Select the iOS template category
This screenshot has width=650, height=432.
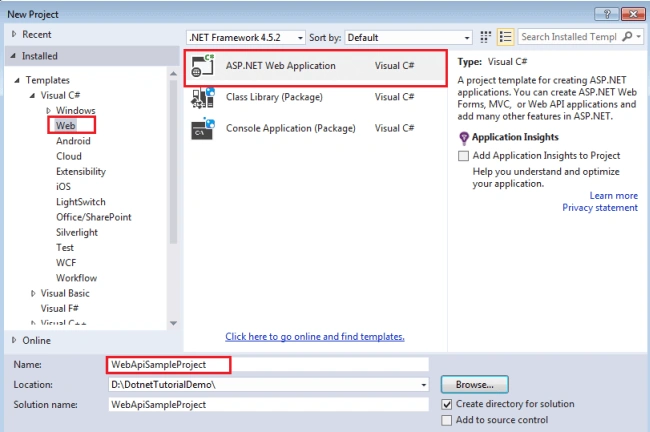(63, 187)
